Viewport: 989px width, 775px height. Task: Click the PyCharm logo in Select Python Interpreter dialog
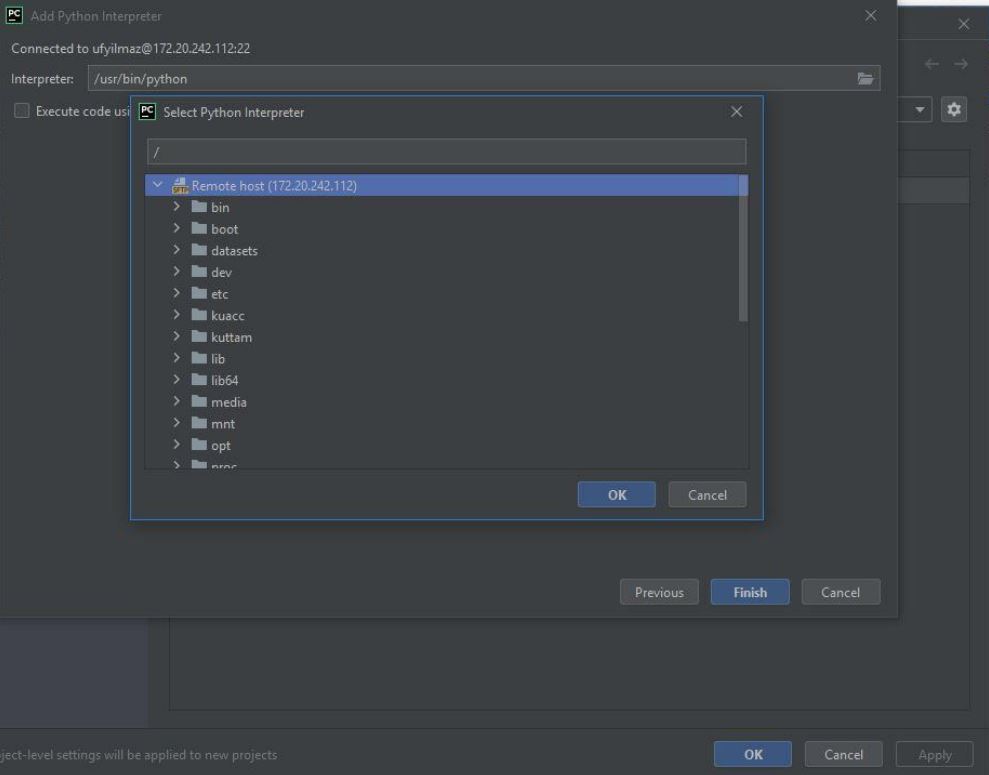click(147, 112)
